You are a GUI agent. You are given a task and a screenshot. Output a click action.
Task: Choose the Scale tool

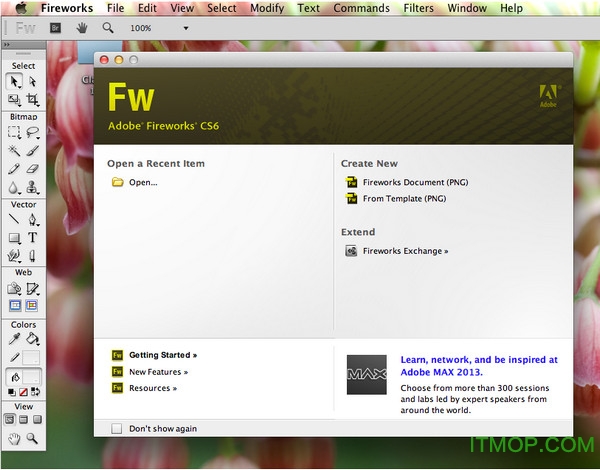coord(14,100)
